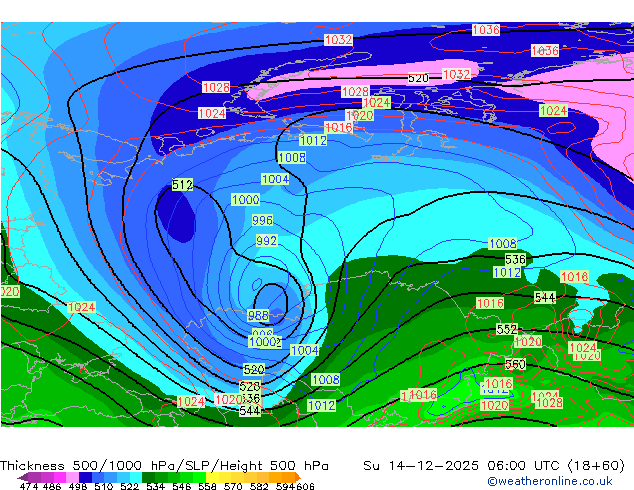Click the darkest green swatch in the legend
The height and width of the screenshot is (490, 634).
tap(149, 477)
